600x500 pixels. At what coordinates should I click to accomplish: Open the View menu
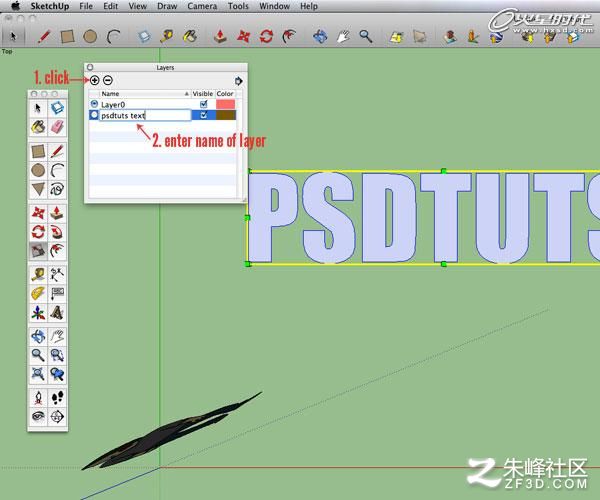click(137, 6)
